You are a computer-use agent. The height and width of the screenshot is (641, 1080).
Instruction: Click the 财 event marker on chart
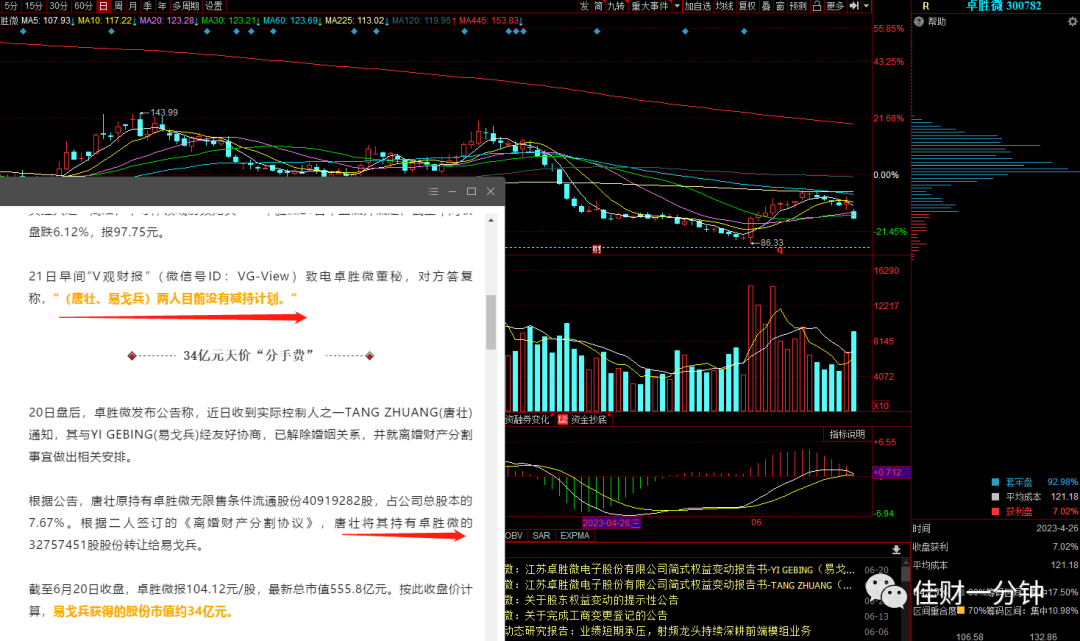coord(596,250)
